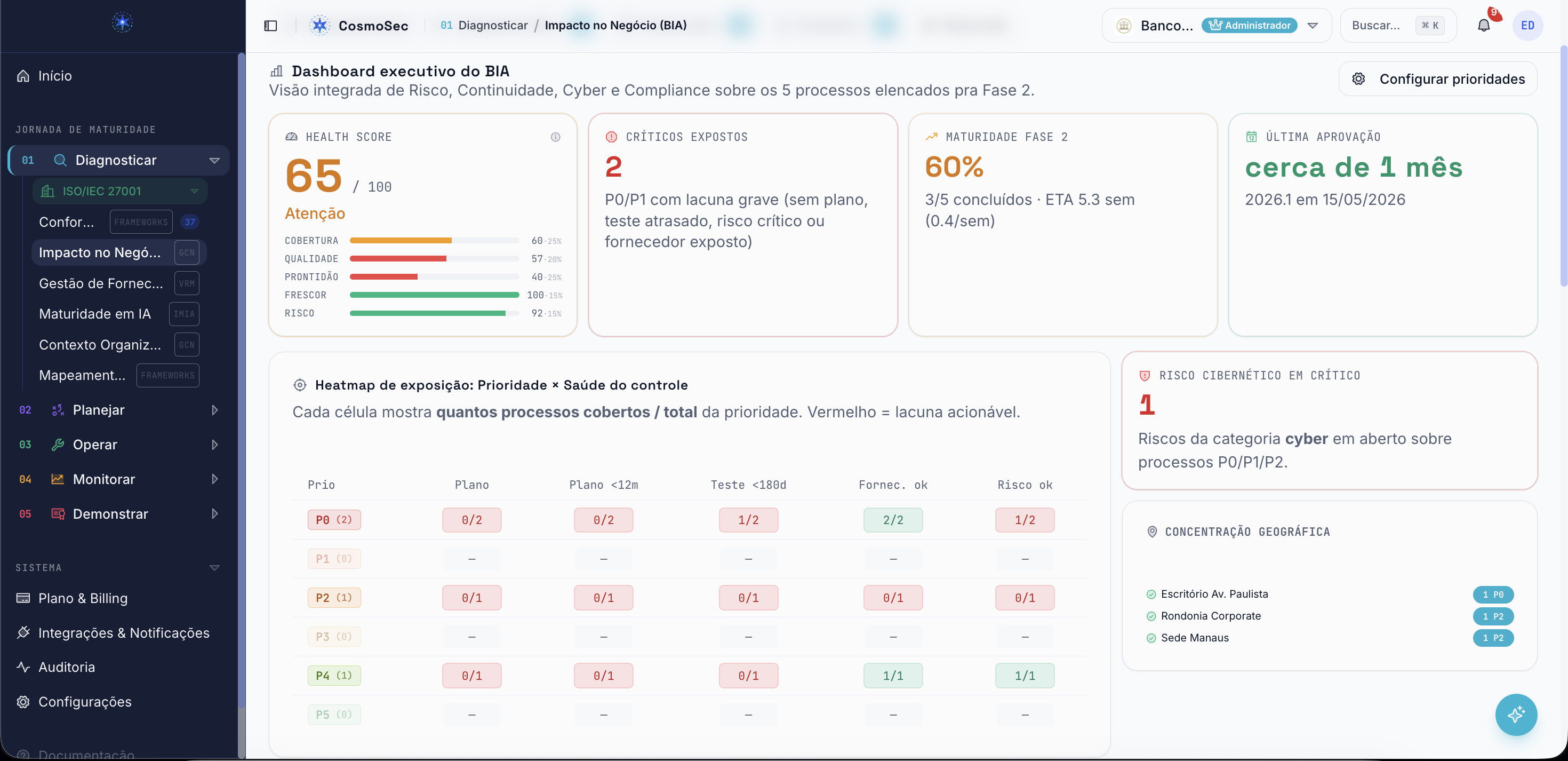Click the P4 Risco ok 1/1 cell
The height and width of the screenshot is (761, 1568).
pyautogui.click(x=1025, y=676)
